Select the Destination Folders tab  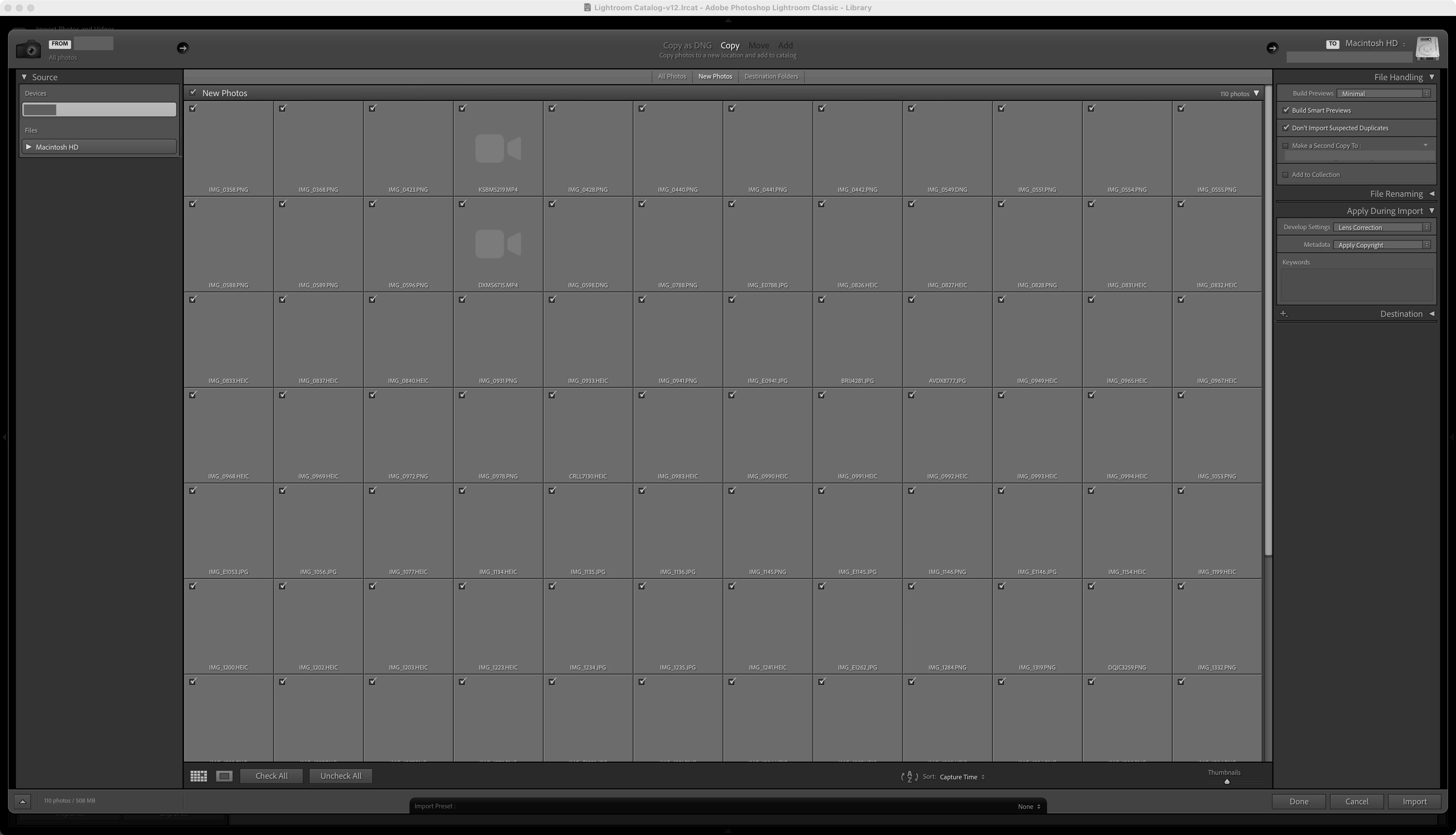(771, 76)
